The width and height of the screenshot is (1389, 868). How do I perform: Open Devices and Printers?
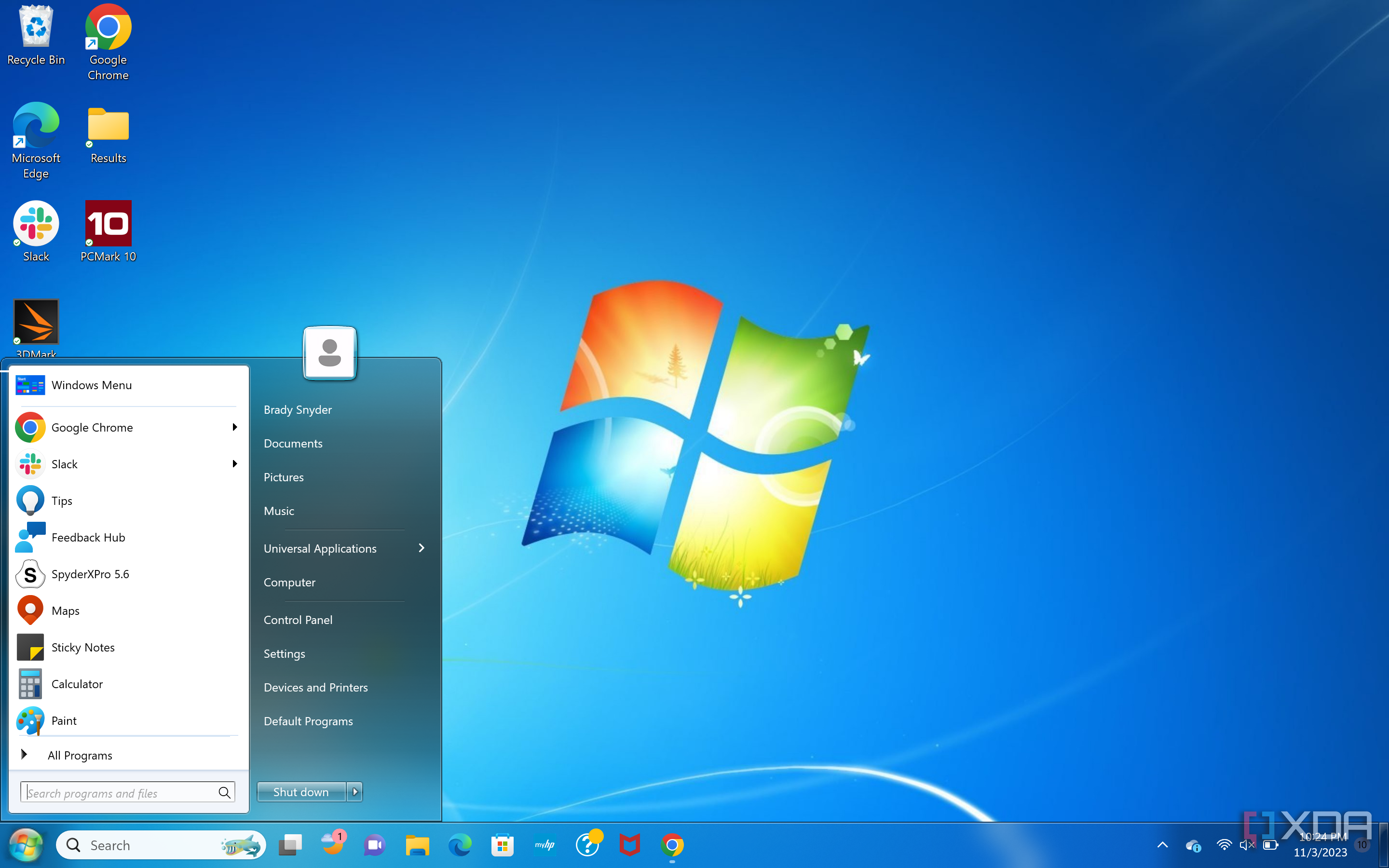point(316,688)
